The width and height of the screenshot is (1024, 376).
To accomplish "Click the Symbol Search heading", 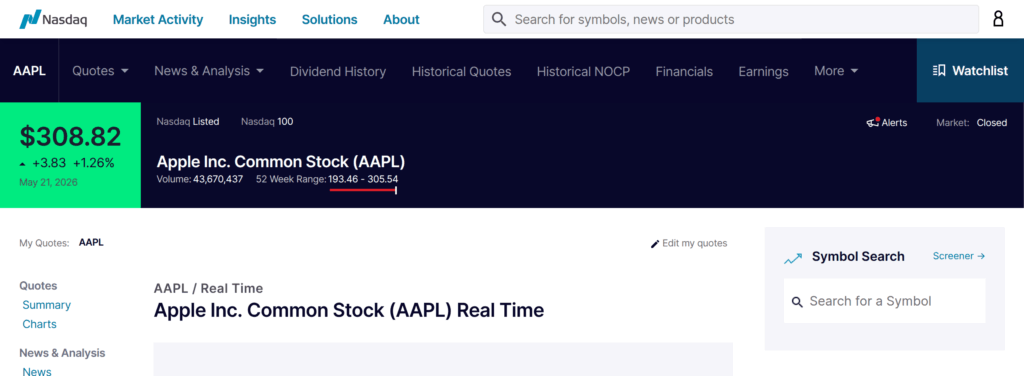I will tap(858, 257).
